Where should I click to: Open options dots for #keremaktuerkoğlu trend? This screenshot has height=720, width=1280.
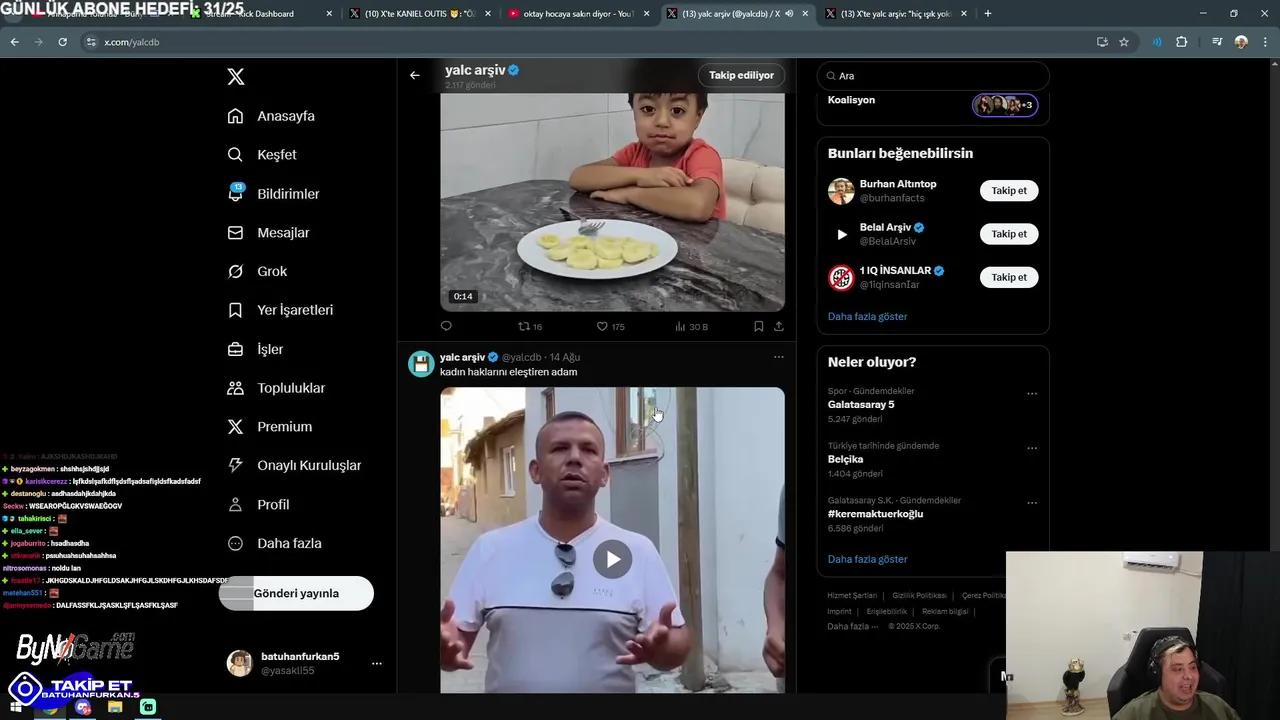(1032, 503)
